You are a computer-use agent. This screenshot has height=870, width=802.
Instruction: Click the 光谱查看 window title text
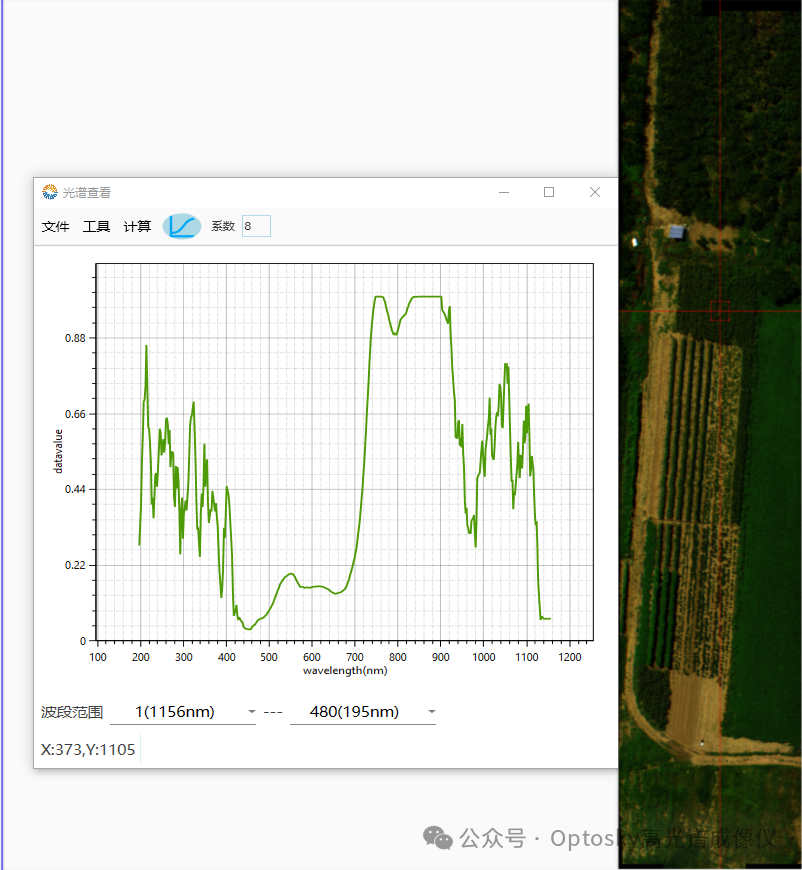[87, 193]
